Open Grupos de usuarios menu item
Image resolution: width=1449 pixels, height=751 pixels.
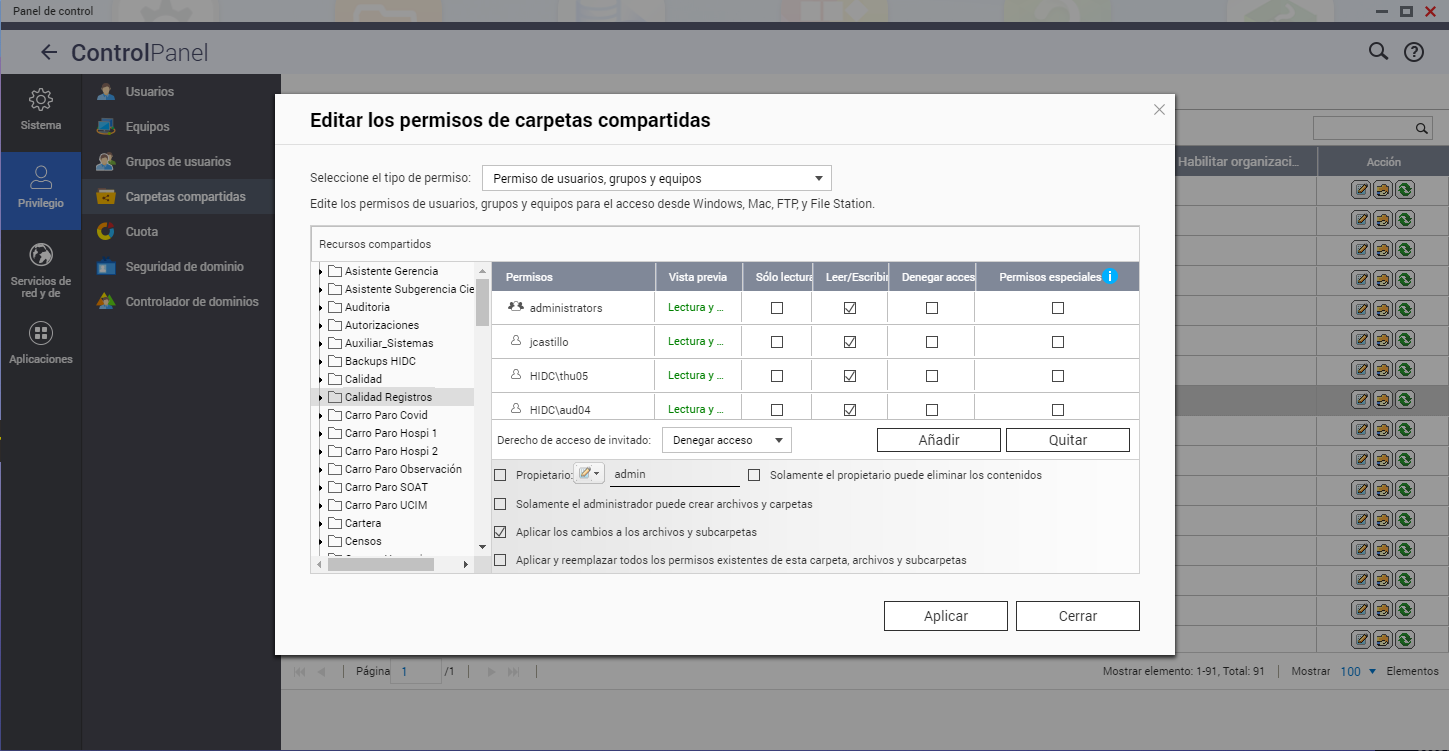178,162
